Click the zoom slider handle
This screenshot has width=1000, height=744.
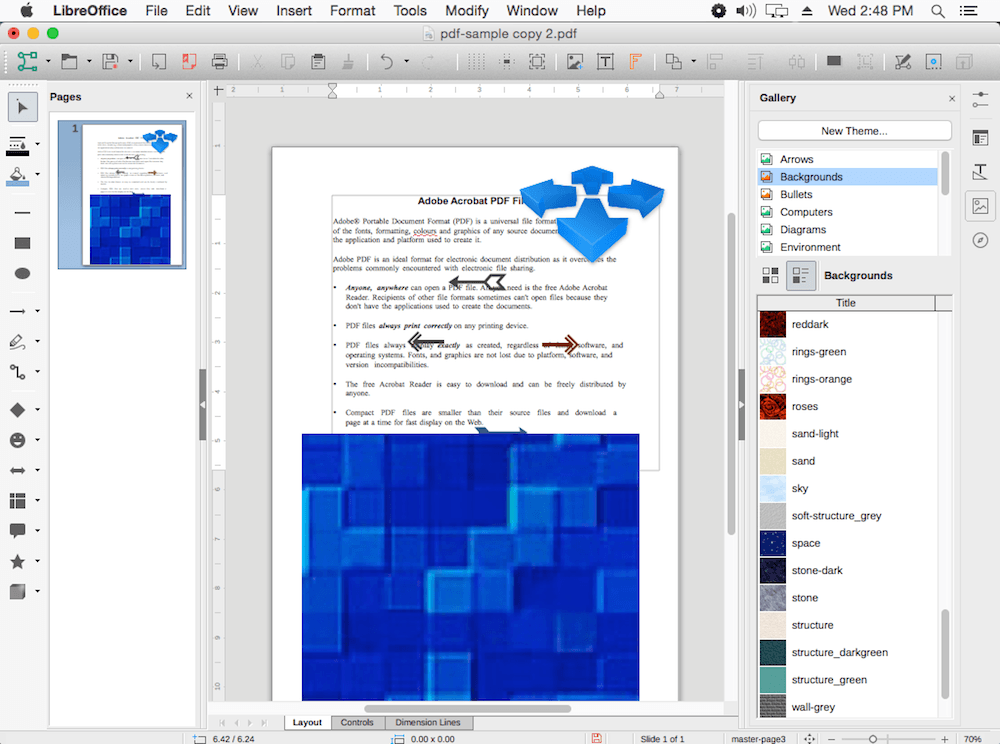(x=872, y=739)
